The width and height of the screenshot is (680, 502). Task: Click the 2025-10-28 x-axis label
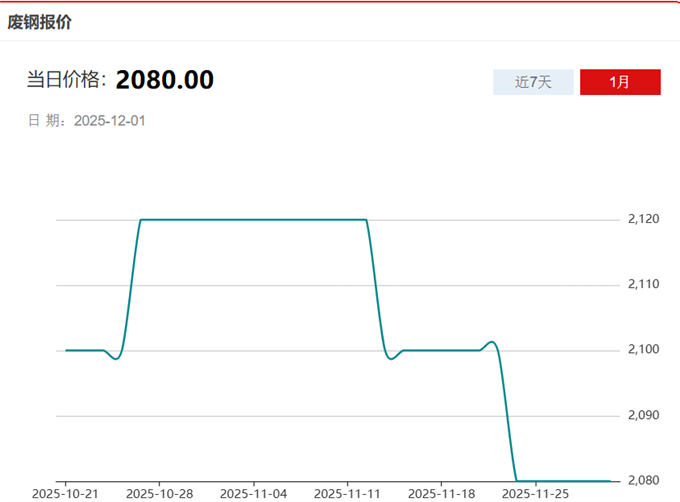pos(159,493)
